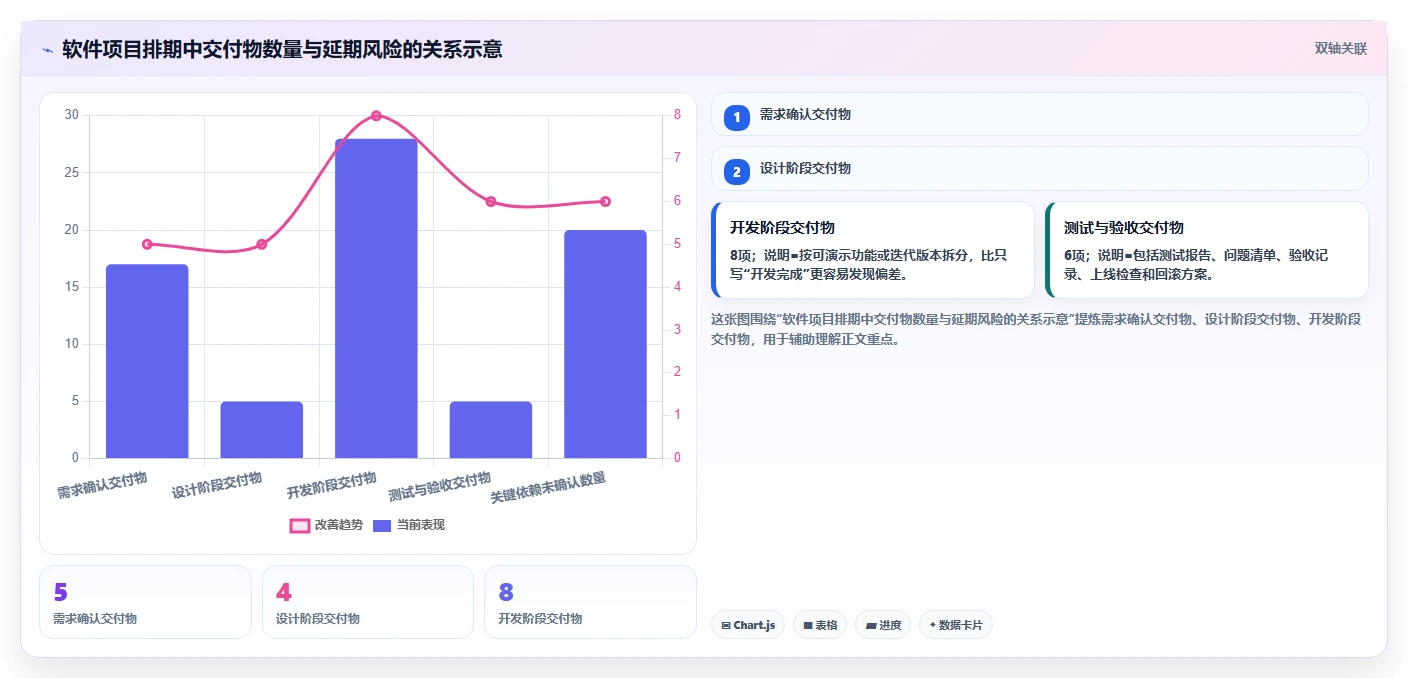Select the stat card showing 5 需求确认交付物

145,602
